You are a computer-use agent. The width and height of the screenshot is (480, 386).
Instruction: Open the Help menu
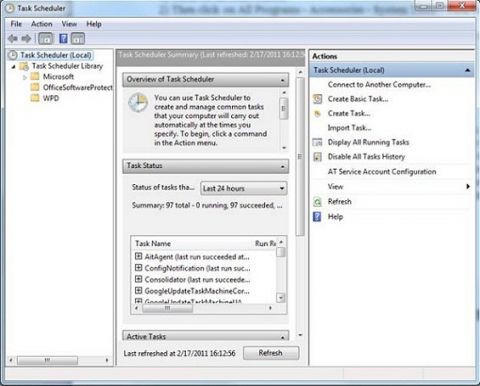[94, 24]
